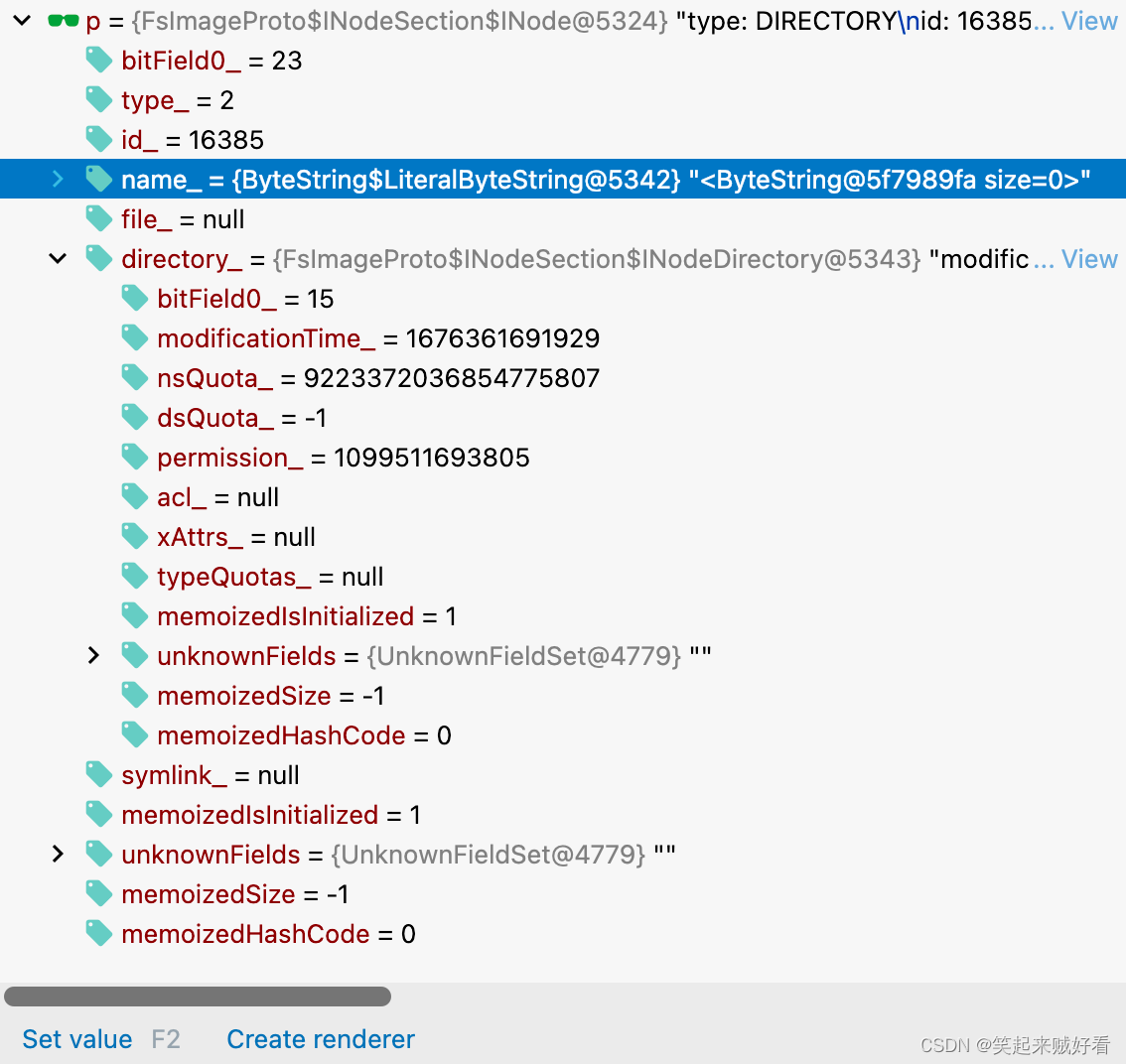Click the tag icon of the name_ field
Screen dimensions: 1126x1064
click(99, 179)
